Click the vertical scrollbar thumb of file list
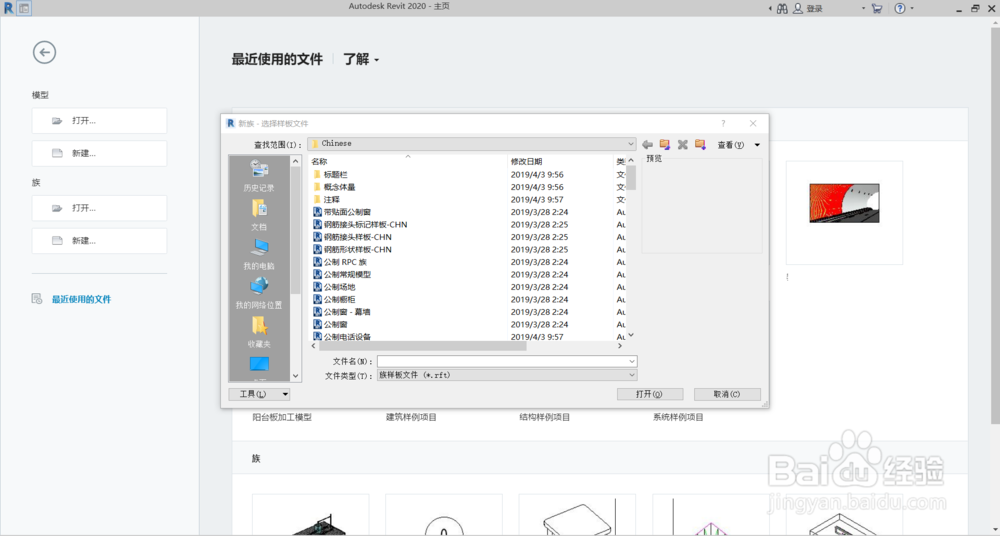 point(631,177)
